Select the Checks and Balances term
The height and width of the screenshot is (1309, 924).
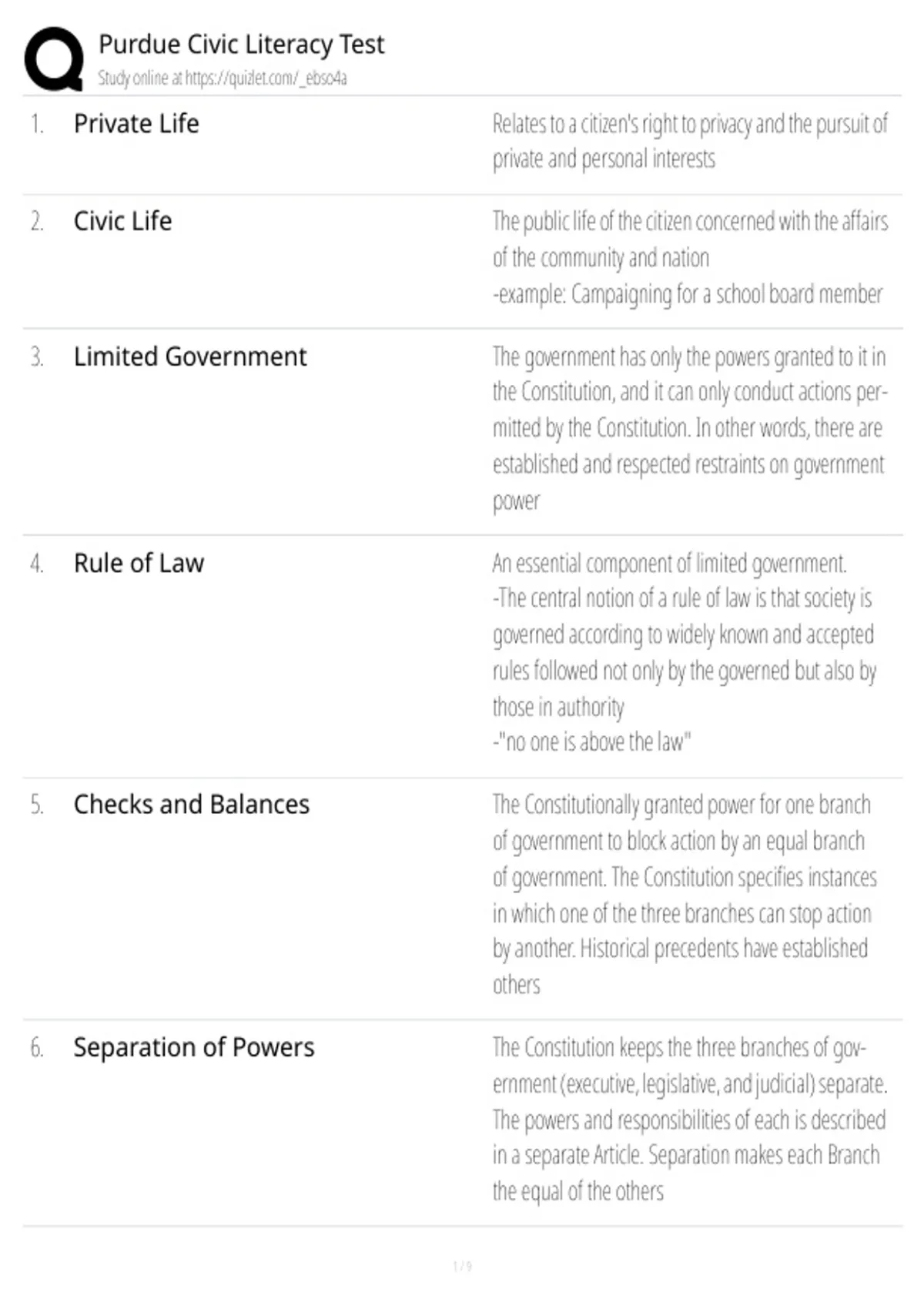(191, 804)
